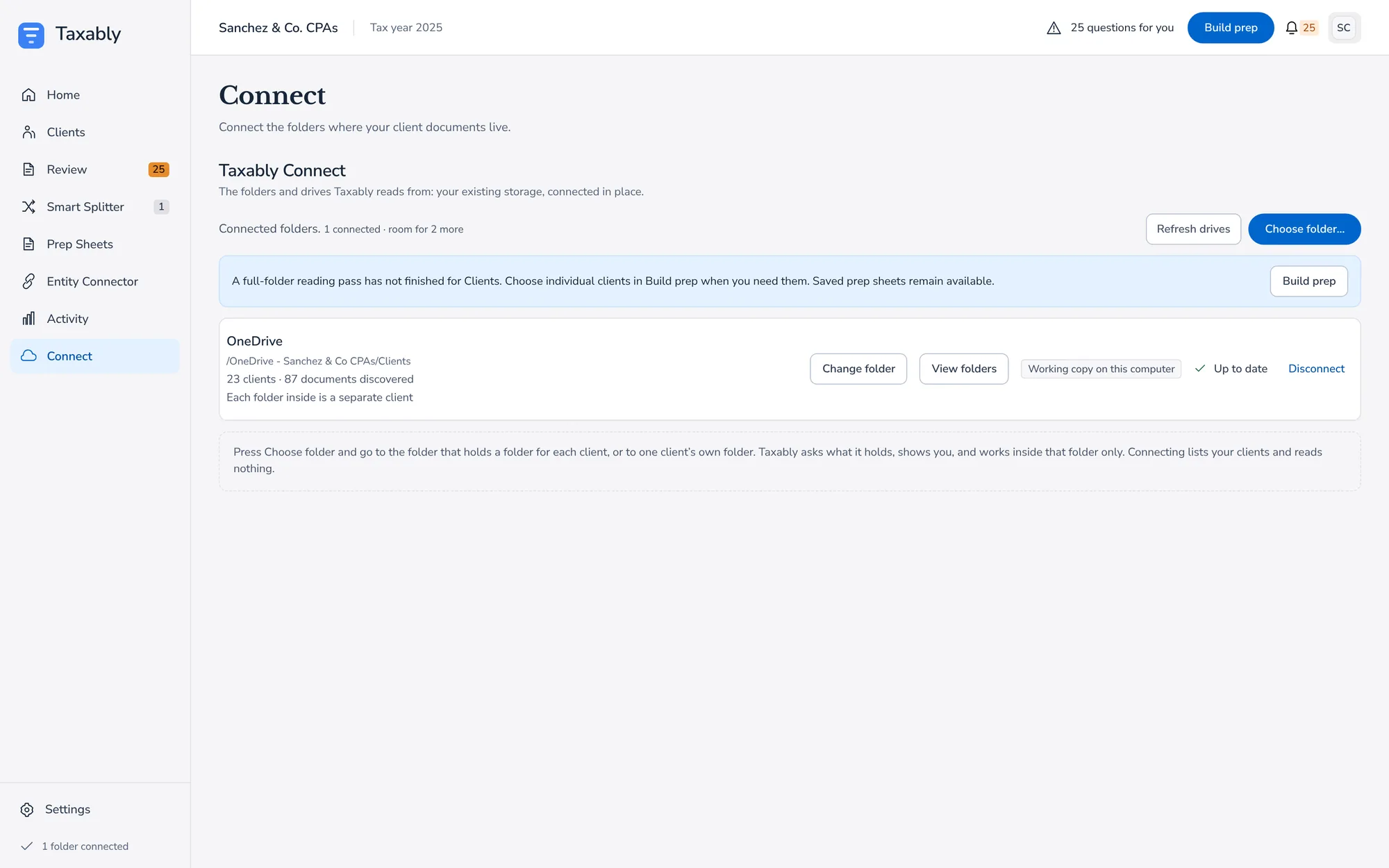This screenshot has width=1389, height=868.
Task: Open Review in the sidebar
Action: tap(95, 169)
